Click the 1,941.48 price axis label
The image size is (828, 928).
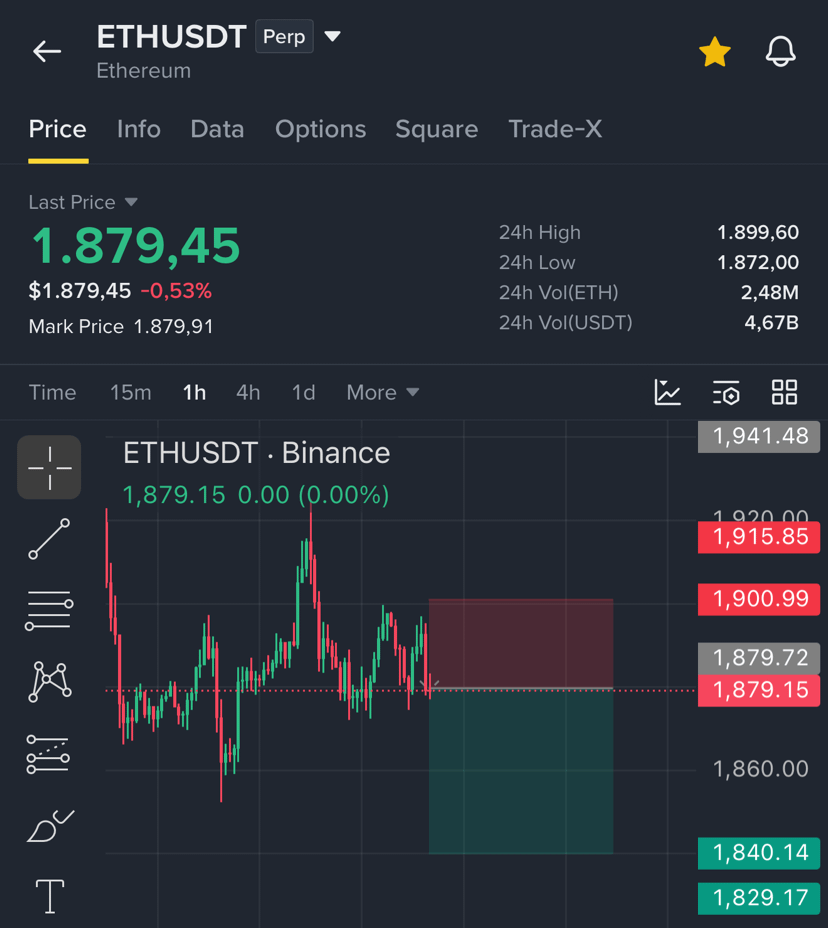[x=759, y=437]
